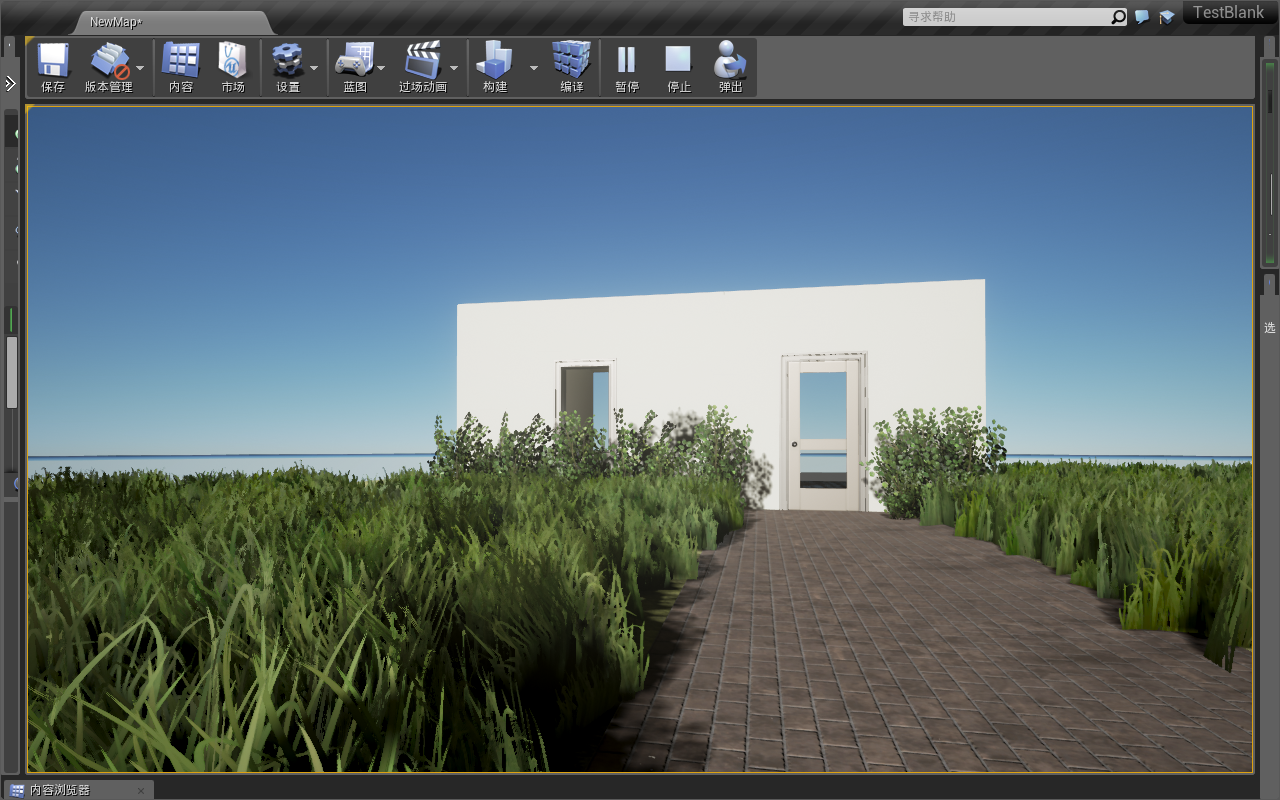Open the tutorials graduation cap icon

pyautogui.click(x=1166, y=17)
